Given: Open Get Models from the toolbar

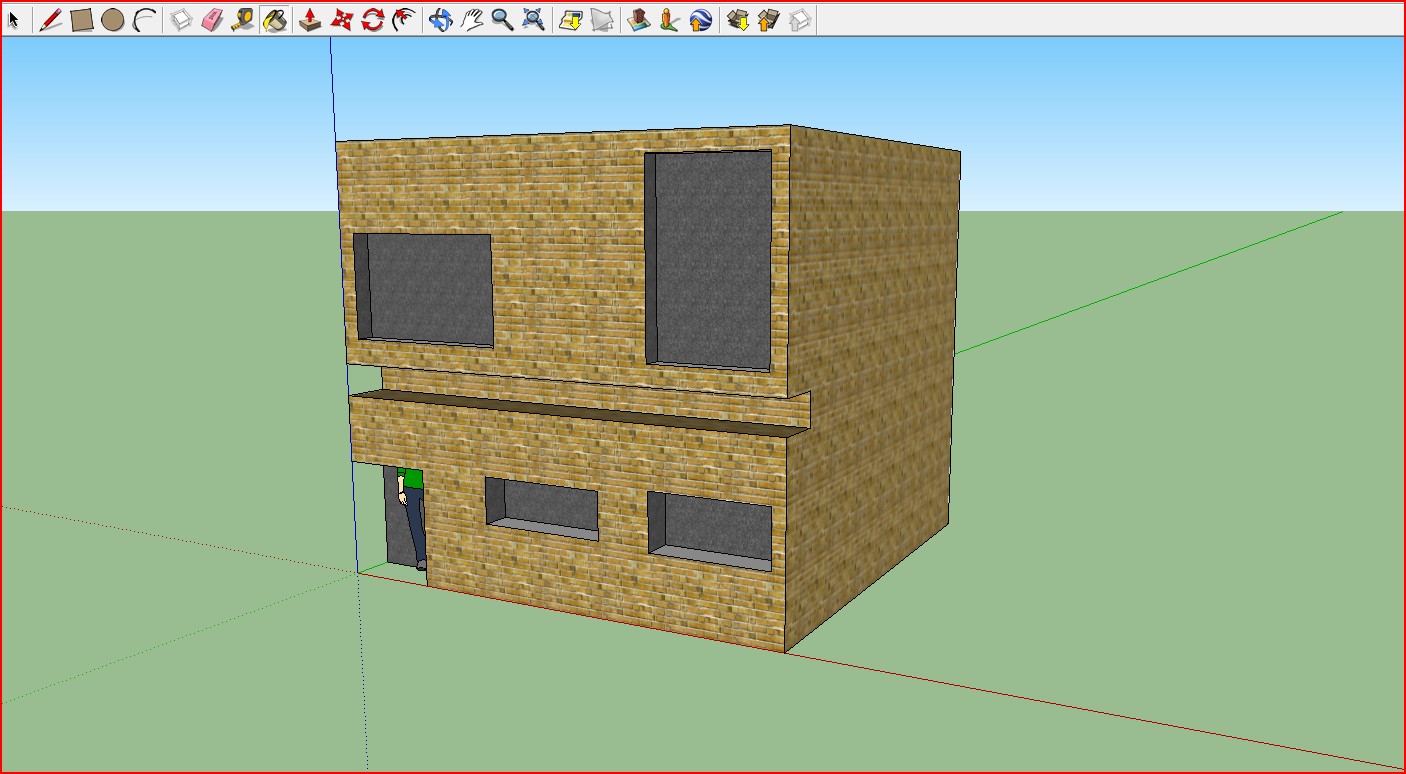Looking at the screenshot, I should coord(738,19).
